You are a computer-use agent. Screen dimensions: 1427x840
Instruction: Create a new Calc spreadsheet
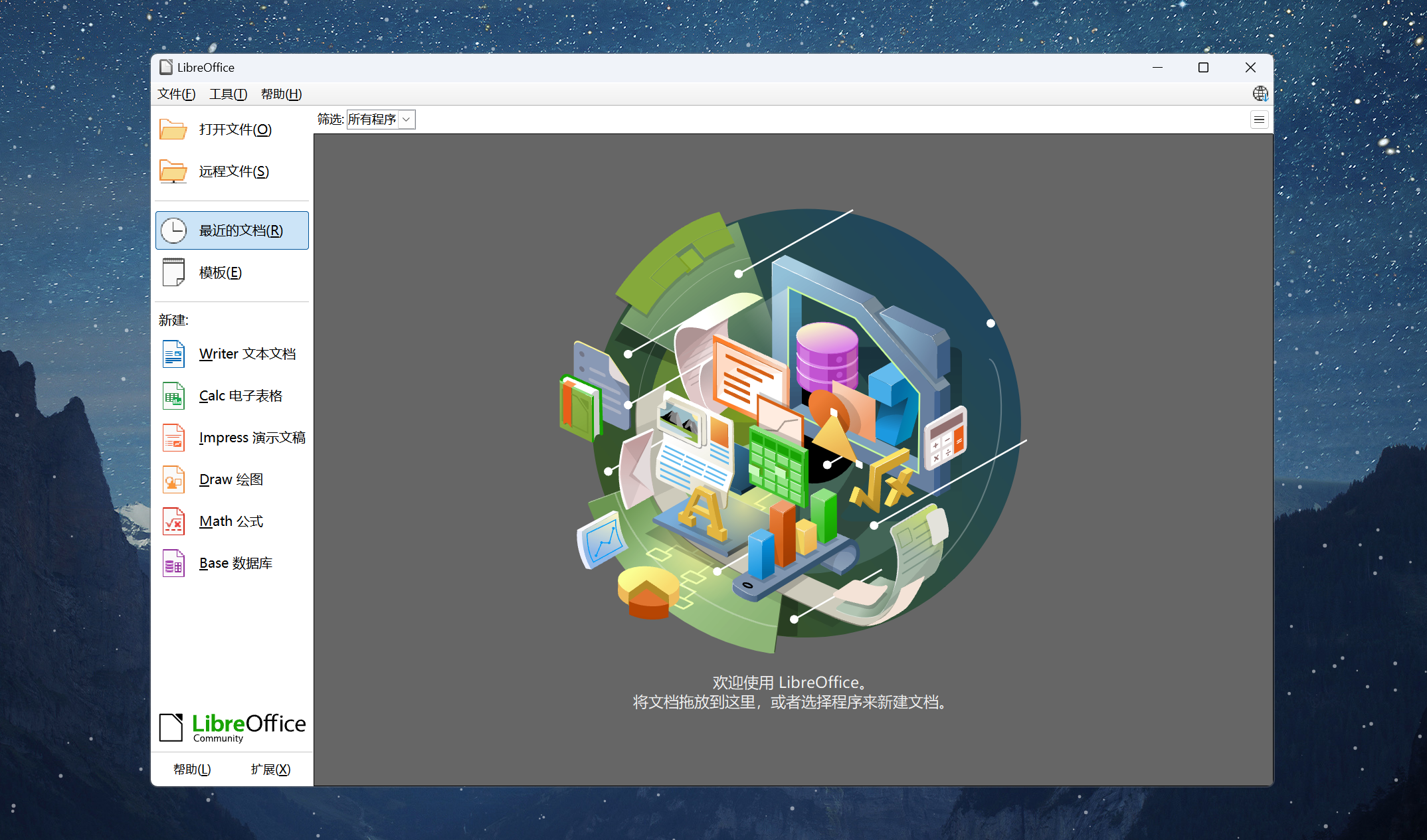click(x=240, y=396)
